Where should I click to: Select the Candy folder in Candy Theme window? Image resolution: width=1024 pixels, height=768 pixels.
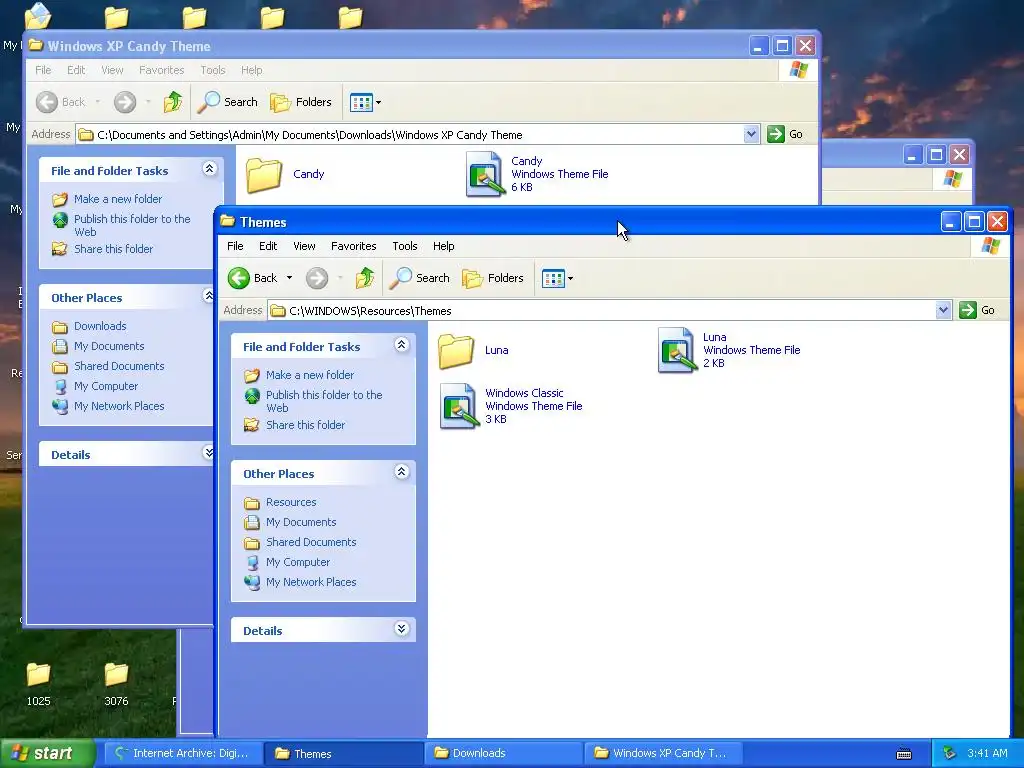click(263, 175)
